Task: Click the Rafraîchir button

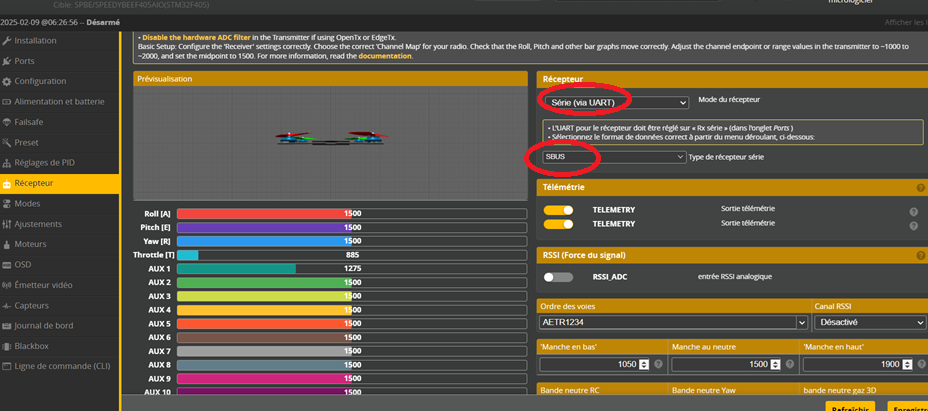Action: [851, 407]
